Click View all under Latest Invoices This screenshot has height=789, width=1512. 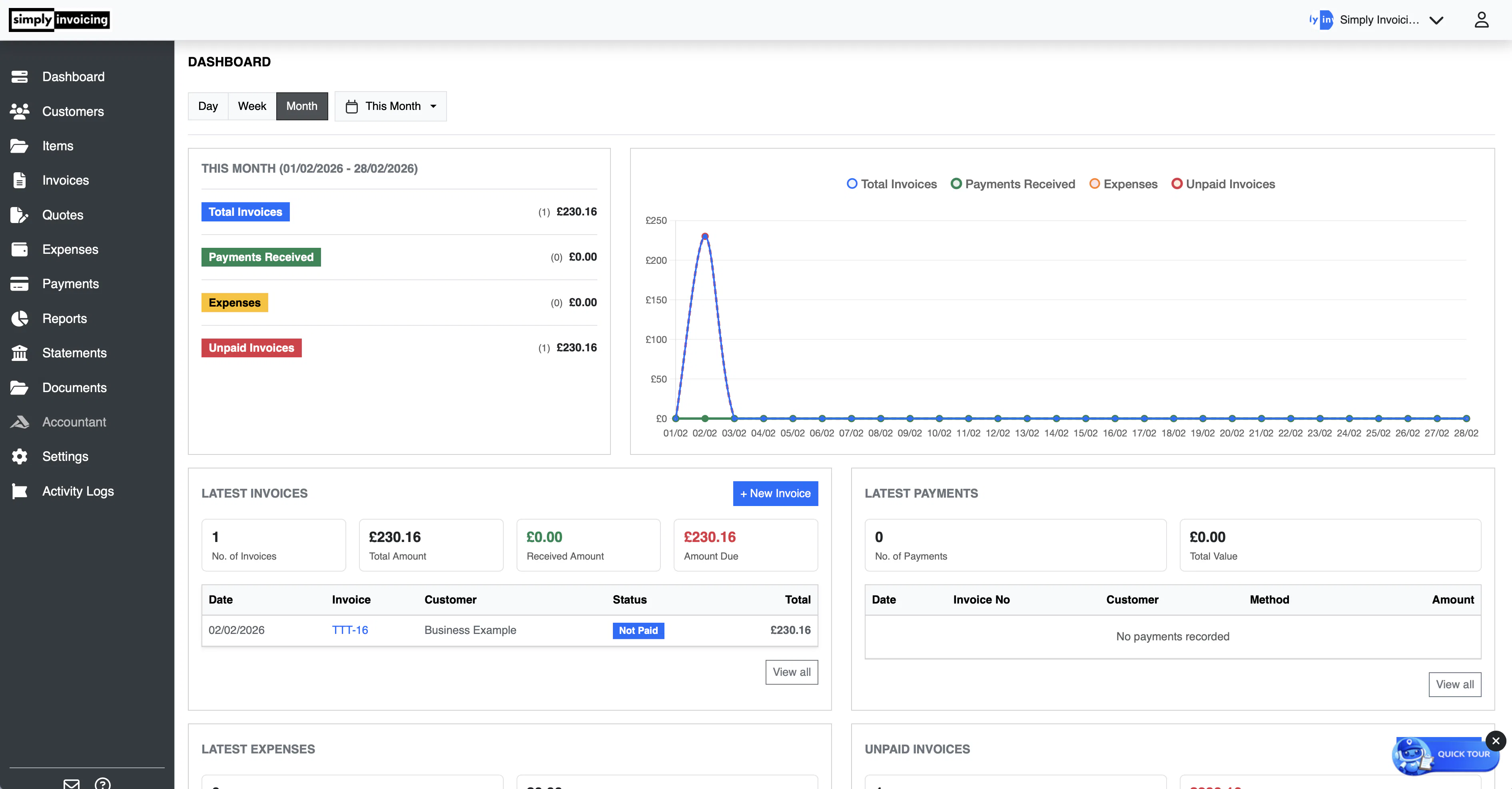pyautogui.click(x=791, y=672)
